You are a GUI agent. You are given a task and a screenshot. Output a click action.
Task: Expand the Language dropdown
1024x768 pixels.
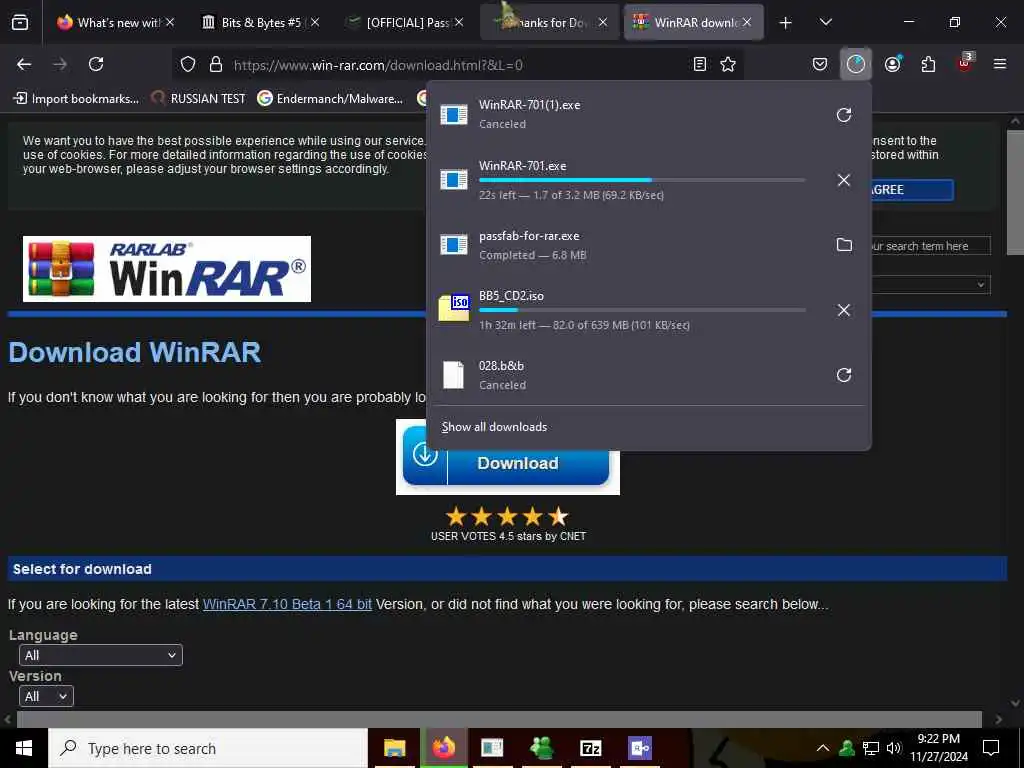pos(101,655)
